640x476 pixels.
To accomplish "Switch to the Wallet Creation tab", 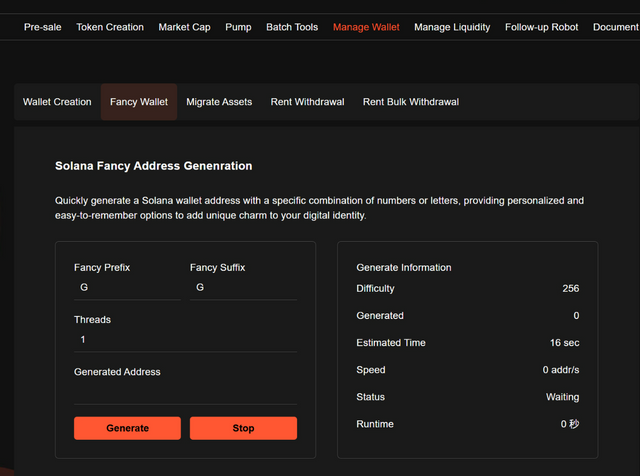I will coord(57,102).
